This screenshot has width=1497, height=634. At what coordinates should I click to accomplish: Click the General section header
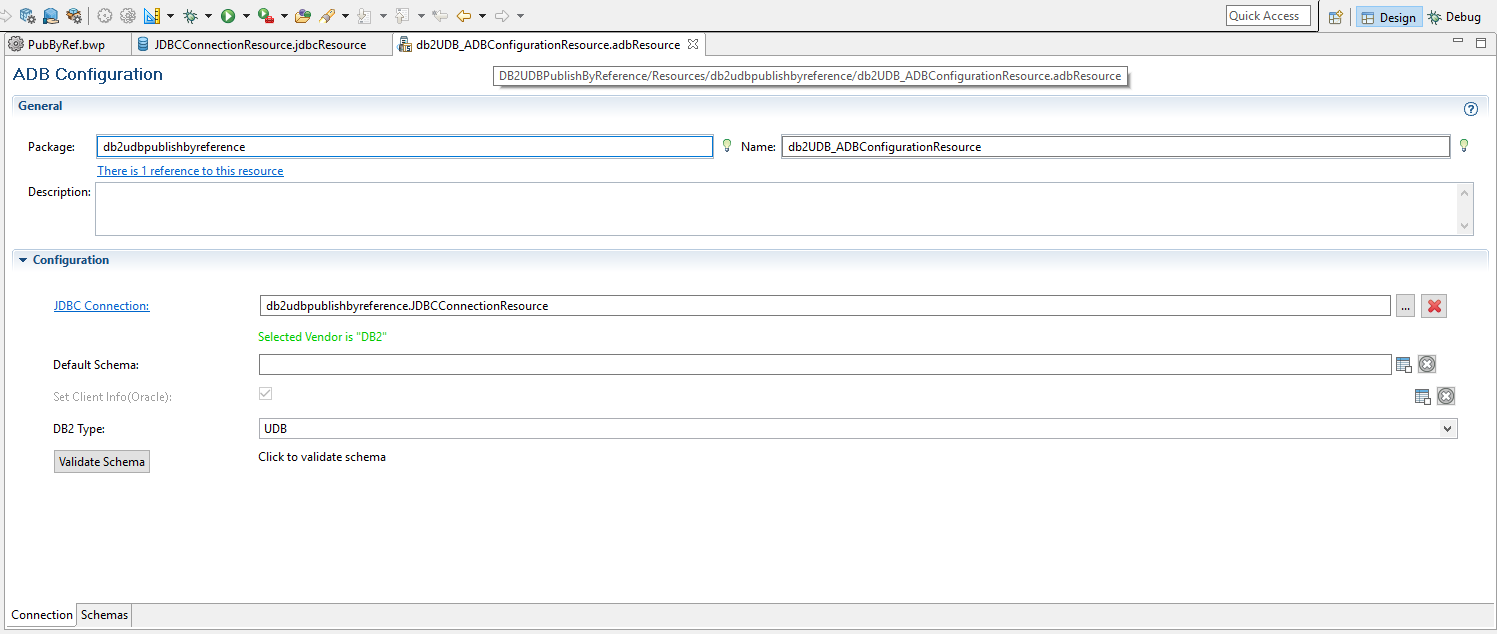pos(750,106)
